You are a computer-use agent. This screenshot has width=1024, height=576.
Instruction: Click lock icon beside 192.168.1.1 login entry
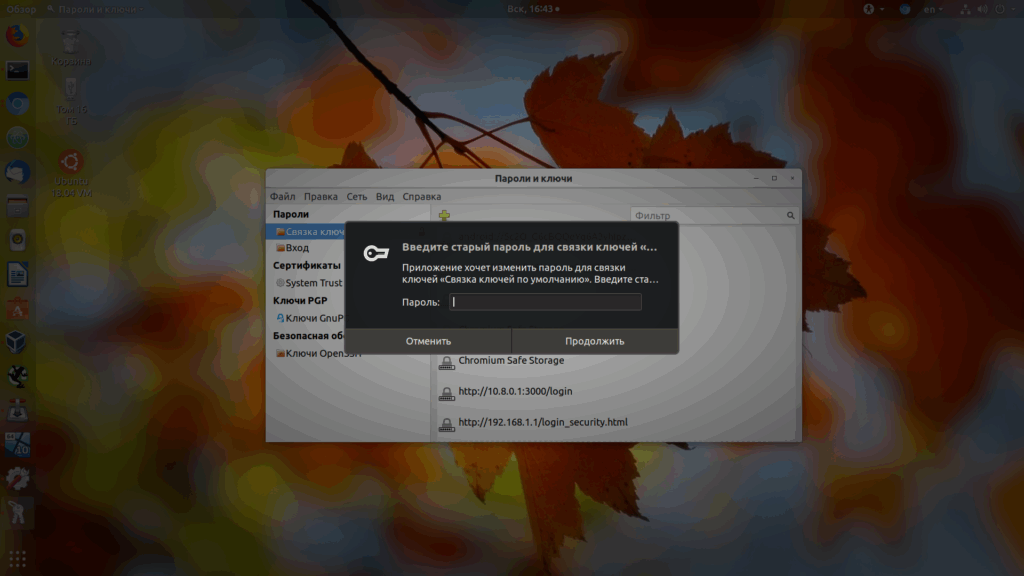tap(446, 424)
